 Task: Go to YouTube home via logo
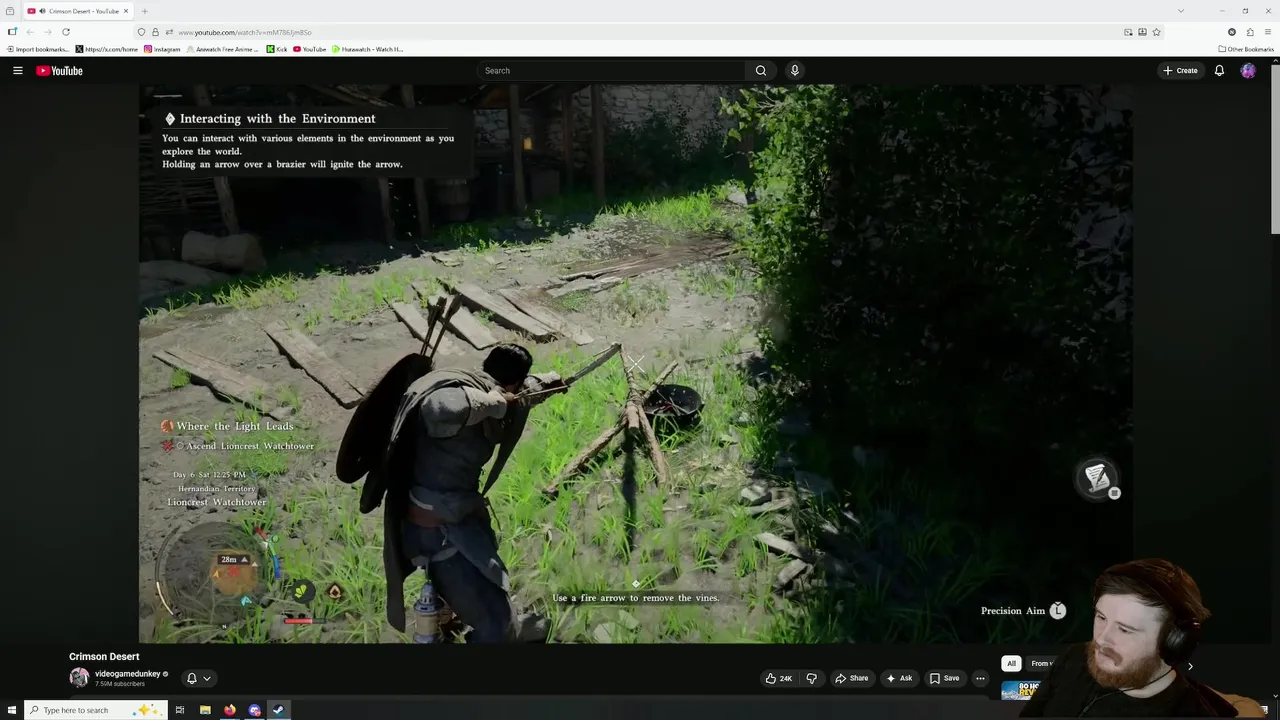pyautogui.click(x=59, y=70)
